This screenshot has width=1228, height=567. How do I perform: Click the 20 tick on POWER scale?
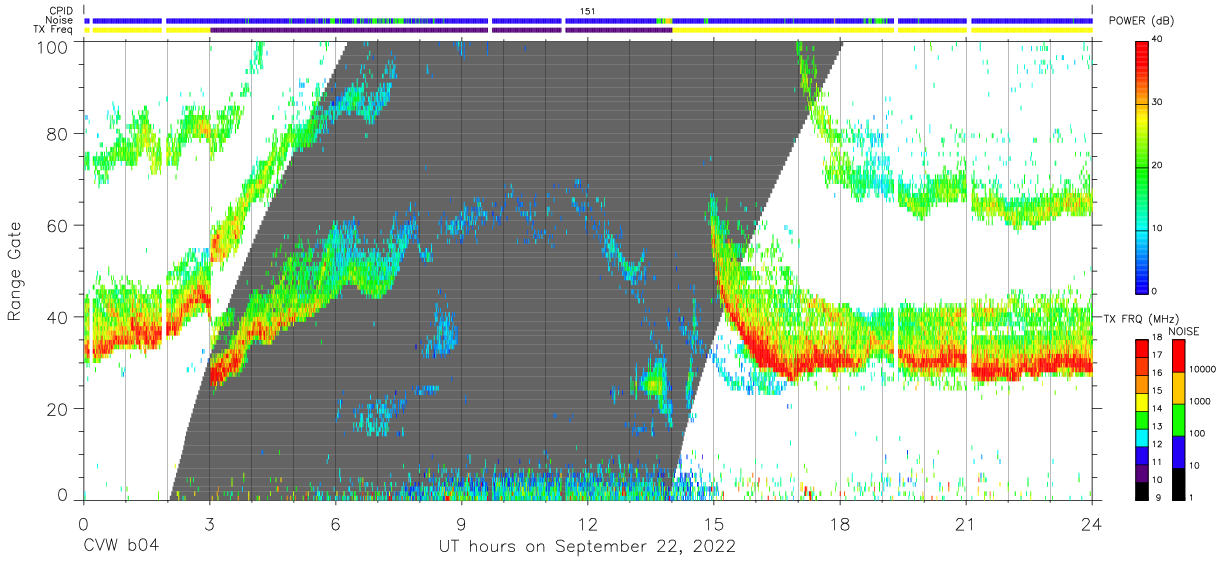(1159, 166)
